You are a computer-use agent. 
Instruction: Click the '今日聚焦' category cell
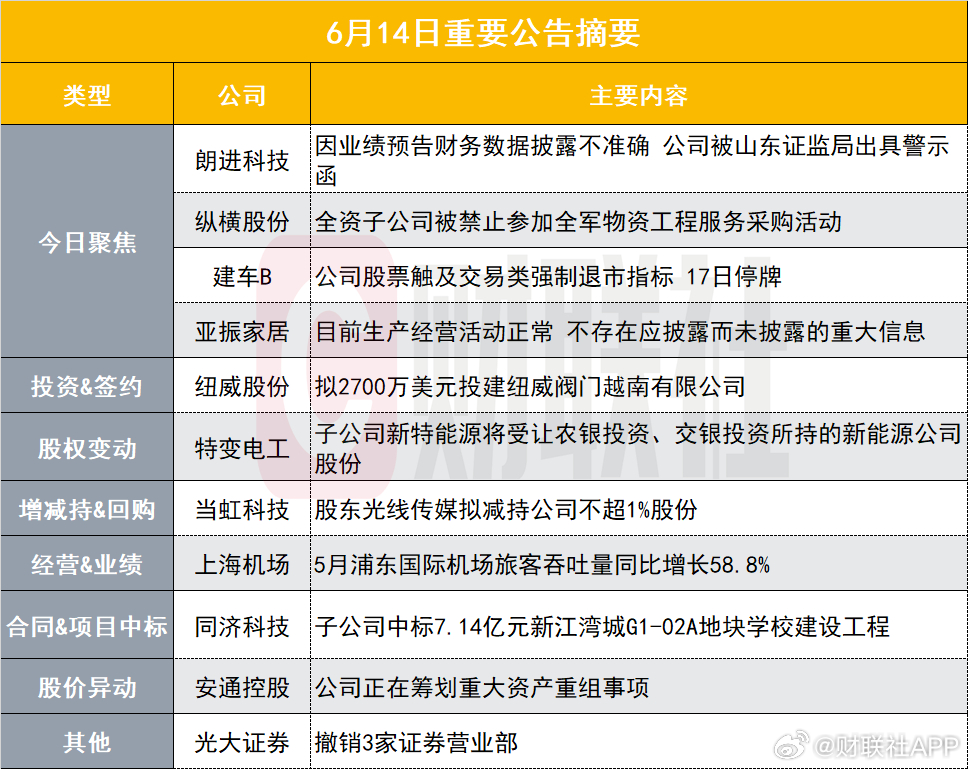pyautogui.click(x=87, y=242)
